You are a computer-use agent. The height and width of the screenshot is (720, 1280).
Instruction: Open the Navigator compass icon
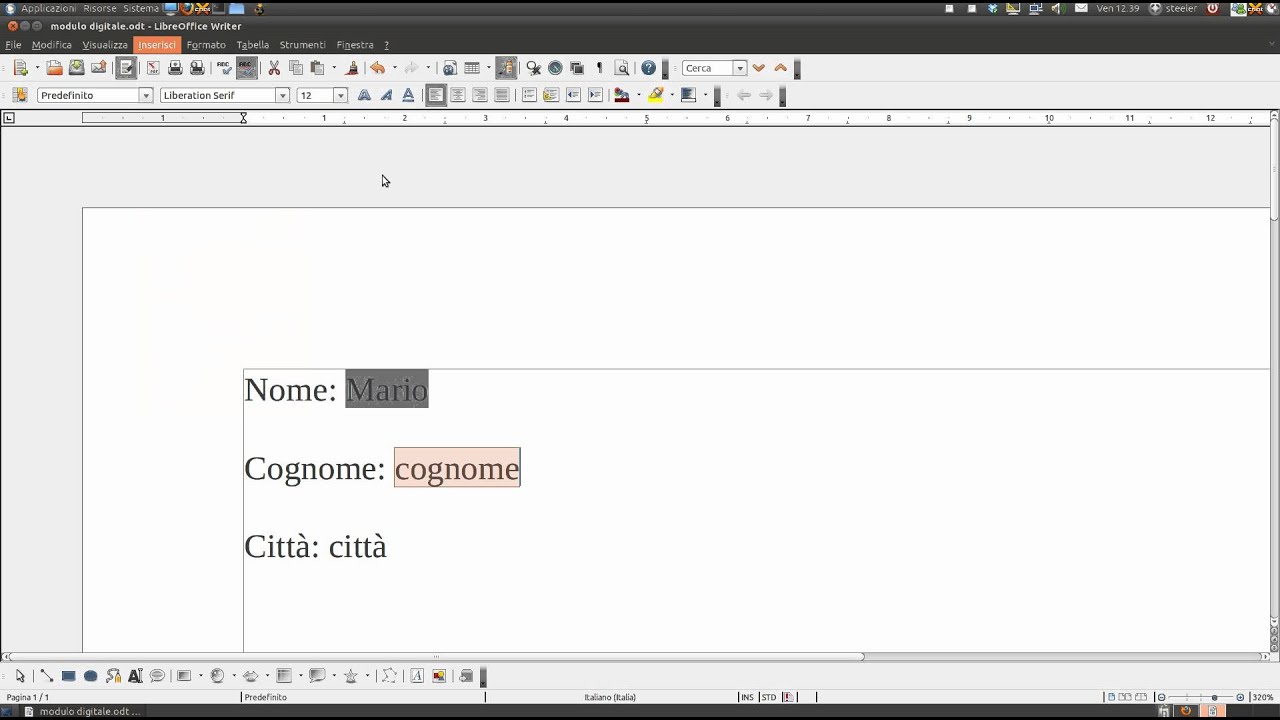tap(555, 68)
